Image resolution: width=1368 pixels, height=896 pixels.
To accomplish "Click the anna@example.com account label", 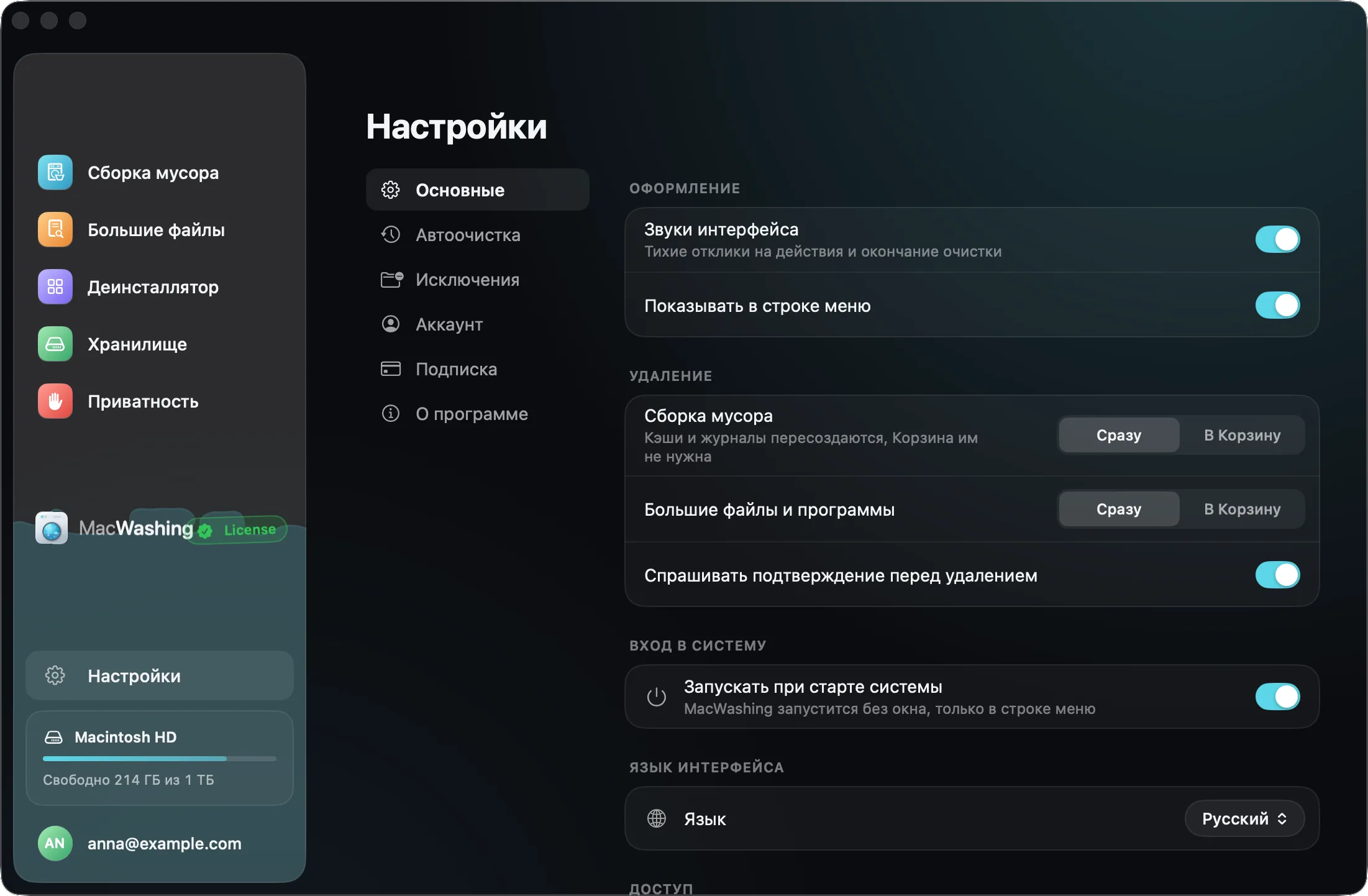I will (164, 843).
